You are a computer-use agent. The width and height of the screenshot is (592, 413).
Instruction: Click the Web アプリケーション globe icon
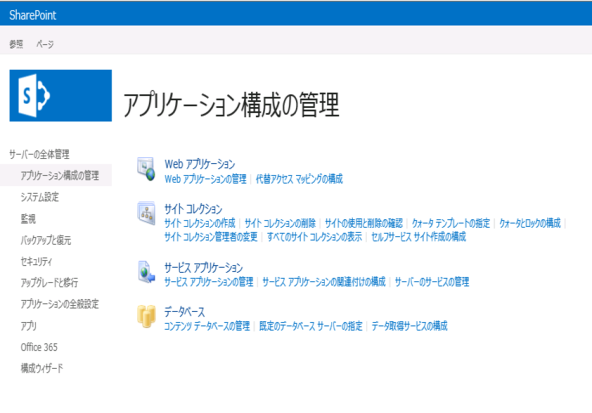click(x=146, y=169)
